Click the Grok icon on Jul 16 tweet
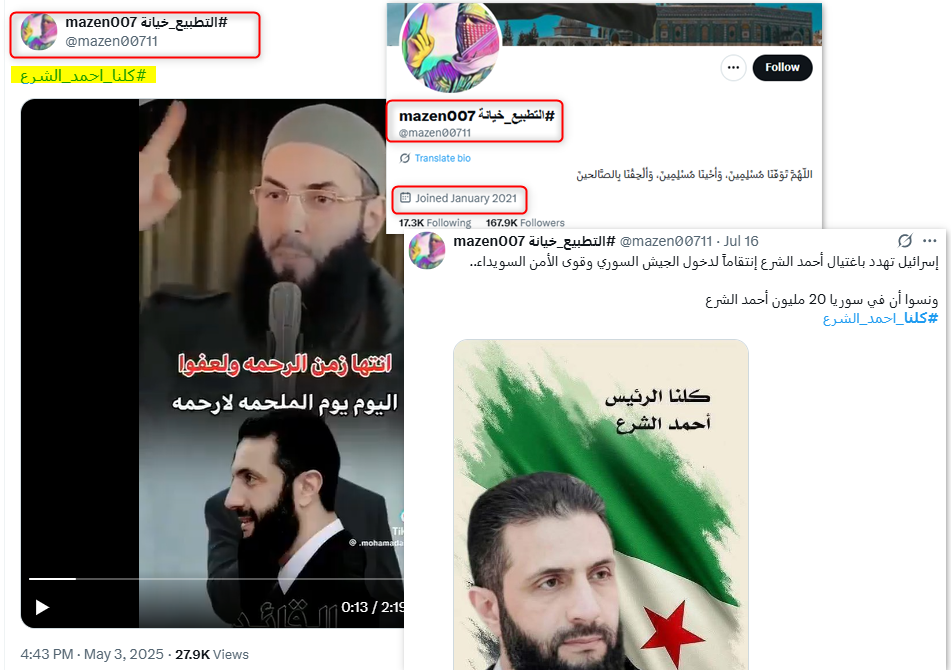 (x=904, y=241)
